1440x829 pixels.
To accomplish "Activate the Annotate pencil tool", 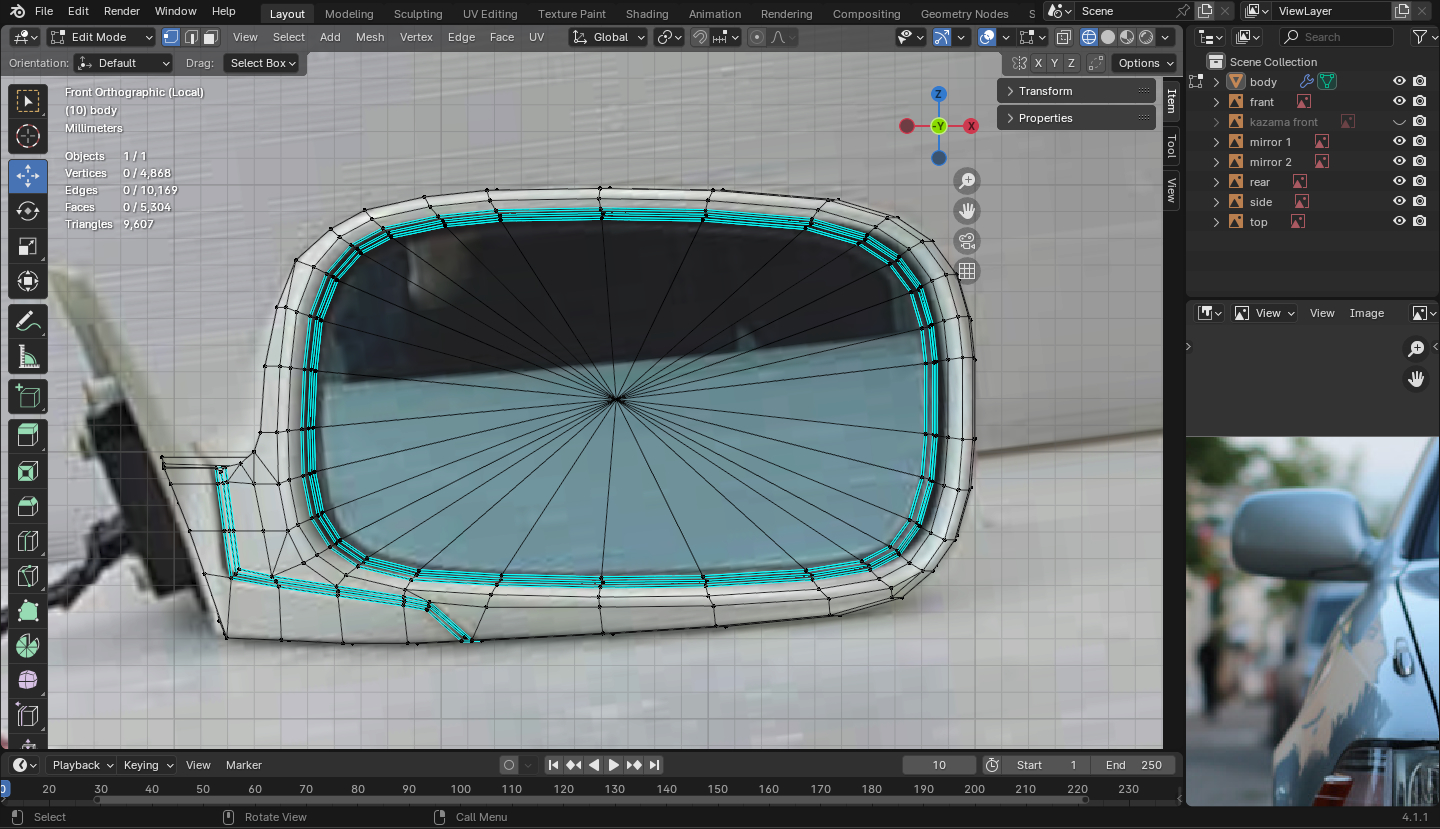I will pos(28,322).
